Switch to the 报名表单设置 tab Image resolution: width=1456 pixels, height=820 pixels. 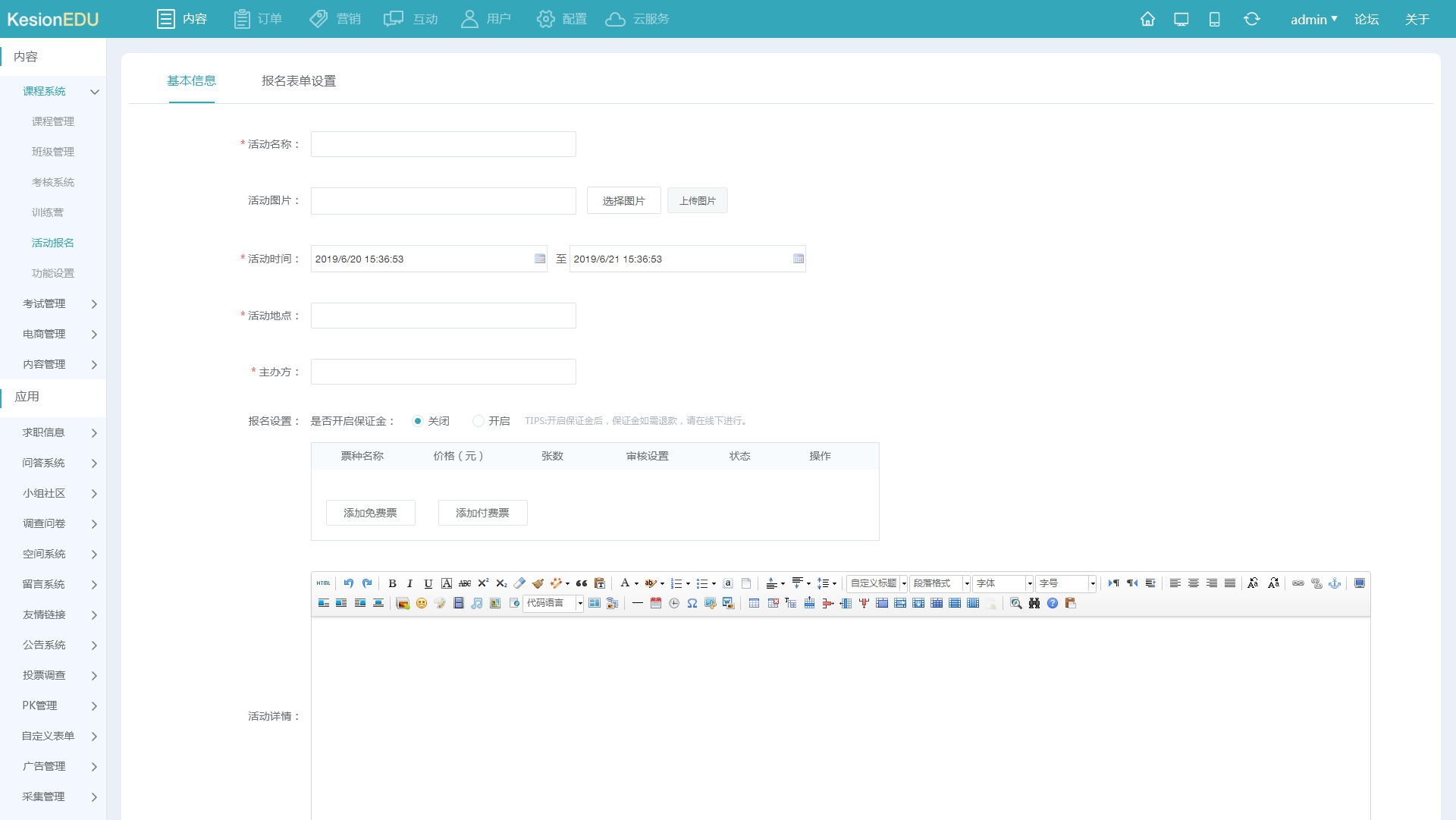click(299, 81)
